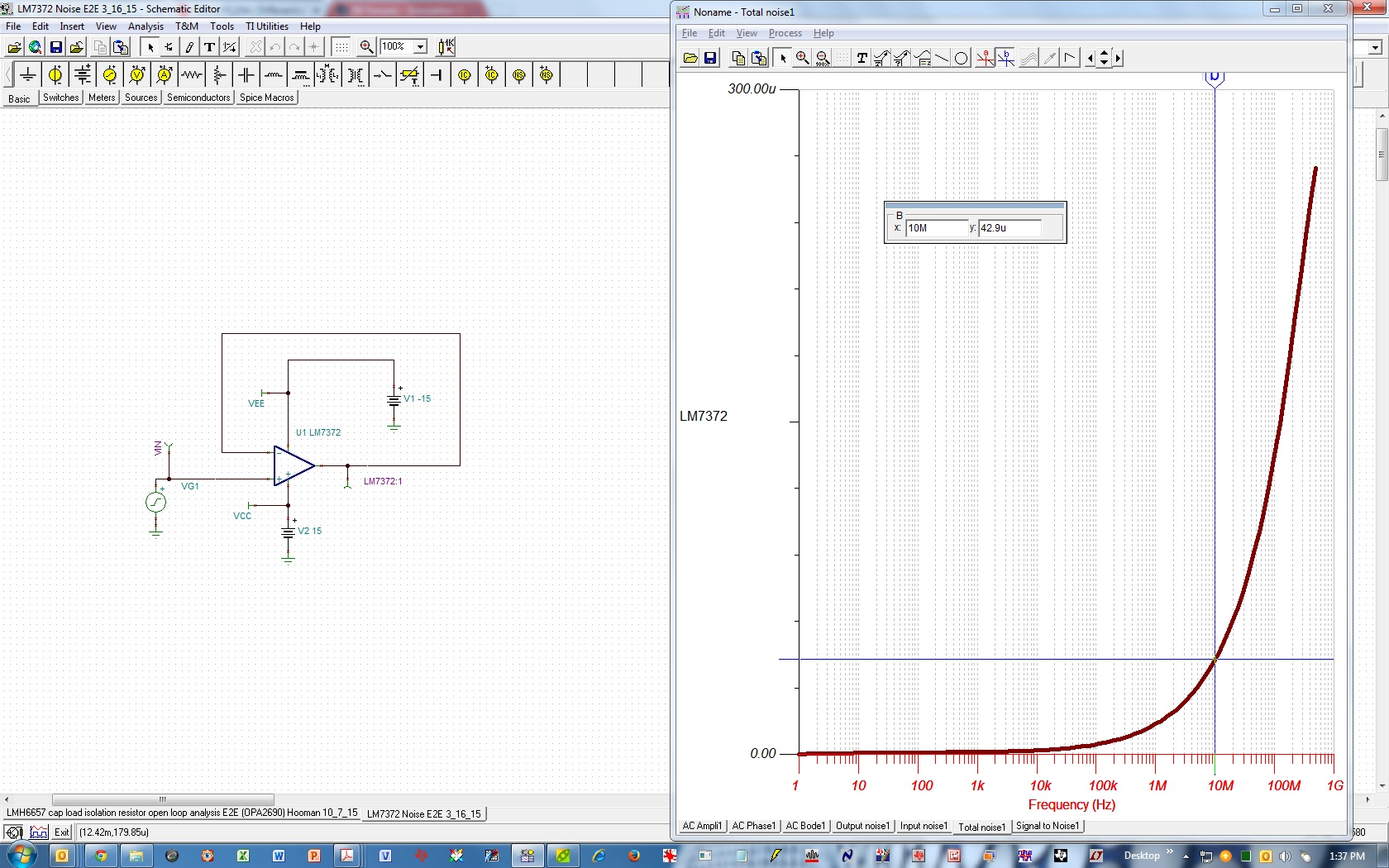
Task: Open the Insert menu in Schematic Editor
Action: (x=72, y=26)
